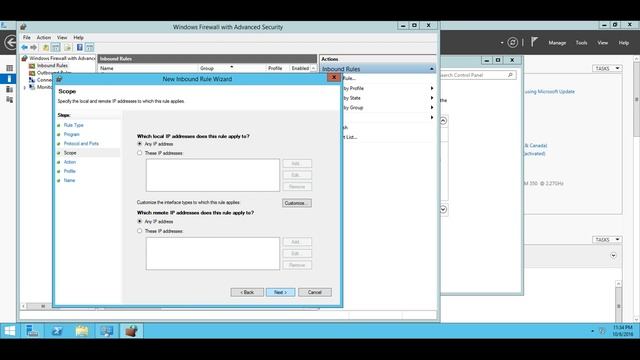This screenshot has width=640, height=360.
Task: Open Server Manager from the taskbar
Action: pos(32,331)
